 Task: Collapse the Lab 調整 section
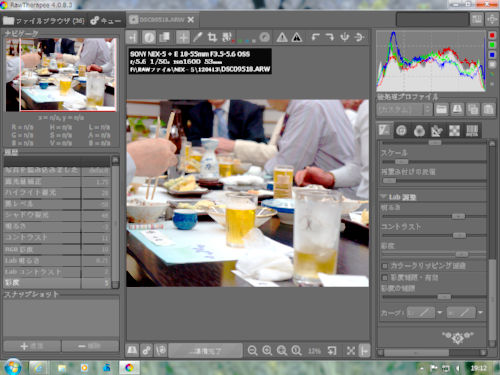click(384, 197)
